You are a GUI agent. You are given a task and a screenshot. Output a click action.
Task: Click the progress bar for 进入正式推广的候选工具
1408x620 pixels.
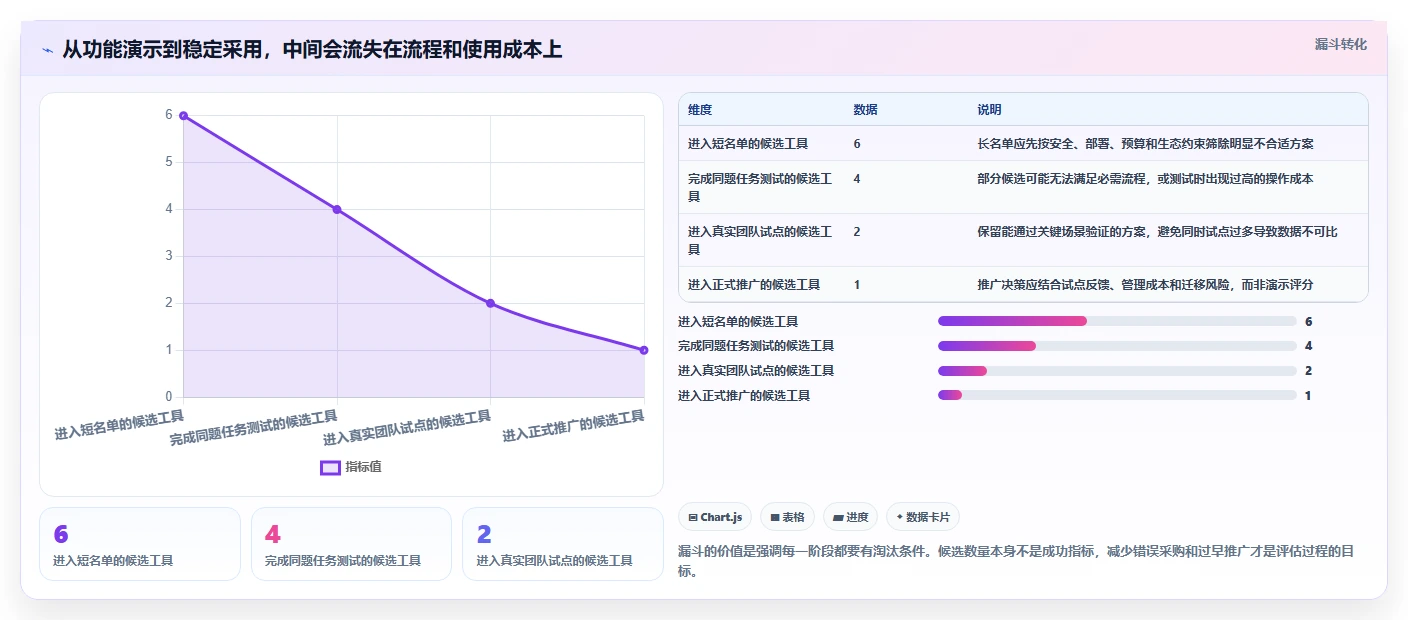pyautogui.click(x=1117, y=395)
